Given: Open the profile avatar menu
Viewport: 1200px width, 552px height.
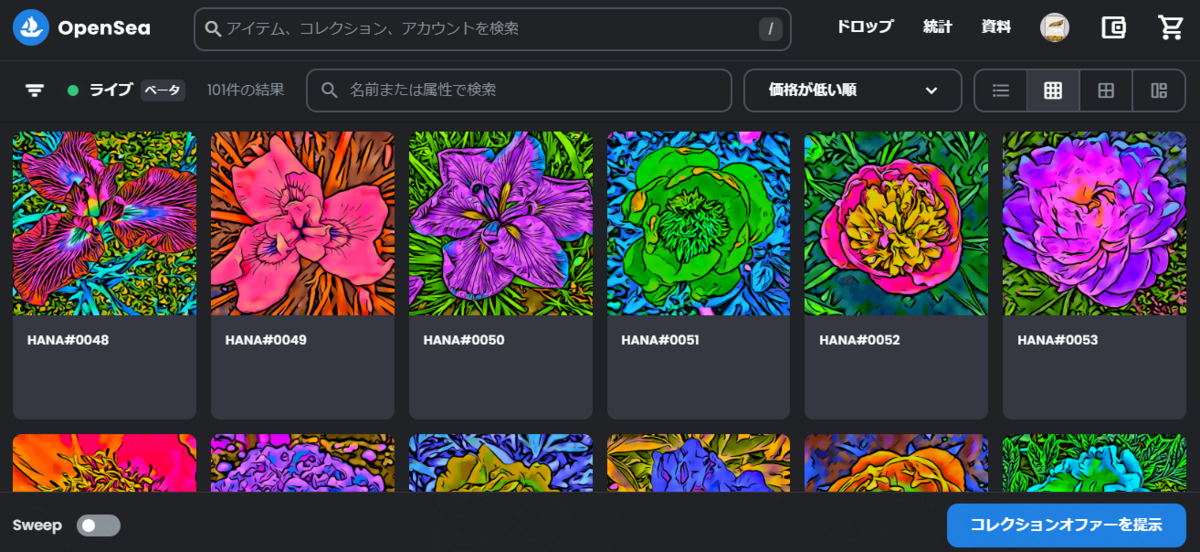Looking at the screenshot, I should click(x=1055, y=28).
